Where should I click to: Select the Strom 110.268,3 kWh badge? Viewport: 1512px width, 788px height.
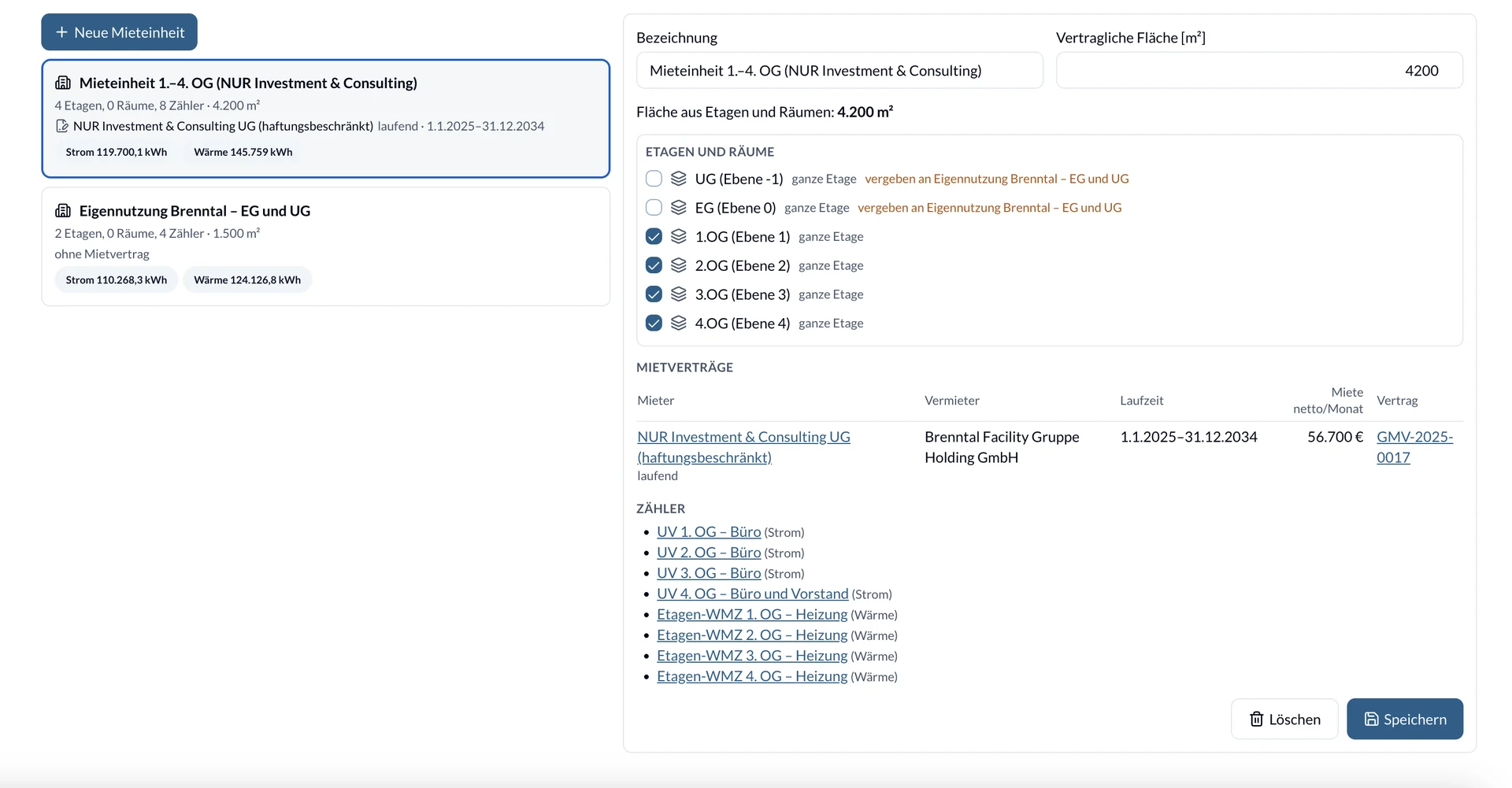[117, 279]
